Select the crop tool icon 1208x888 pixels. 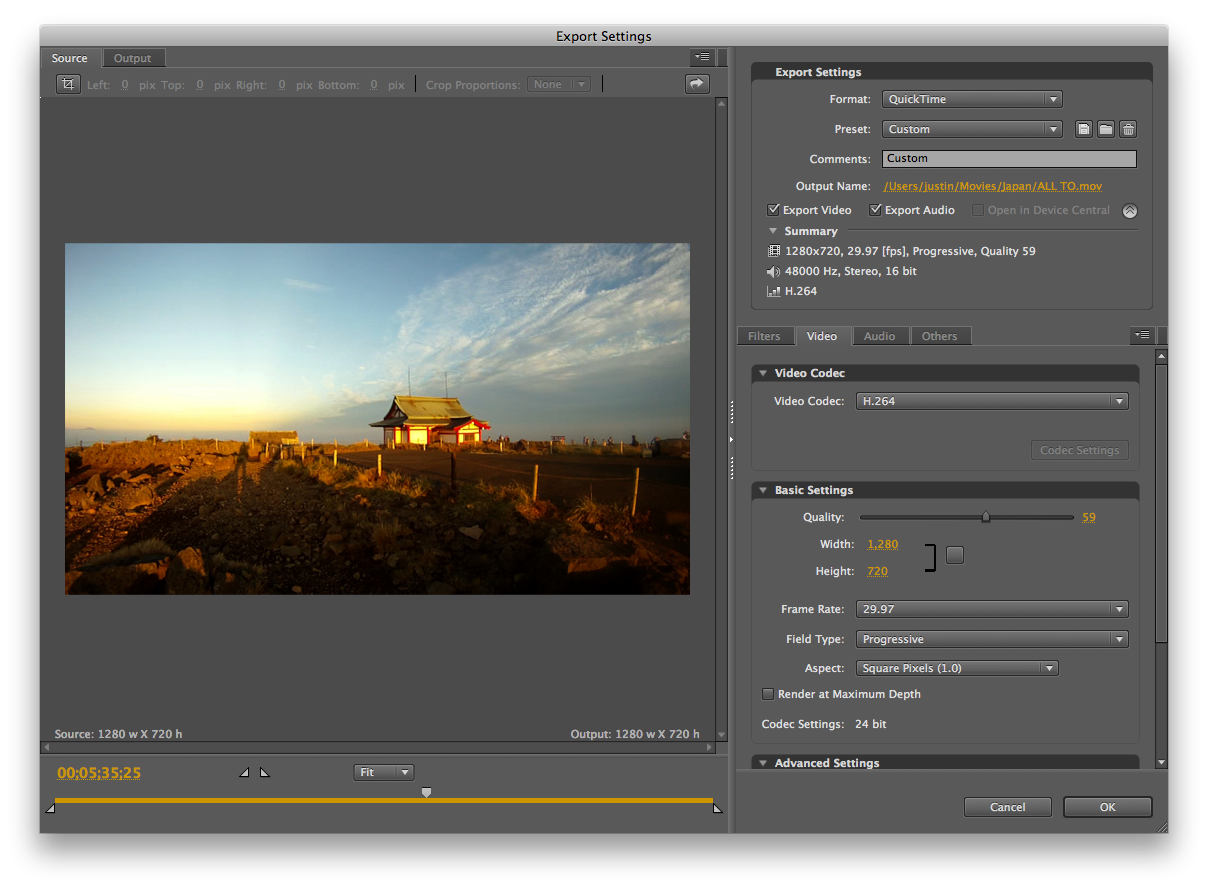pos(68,85)
